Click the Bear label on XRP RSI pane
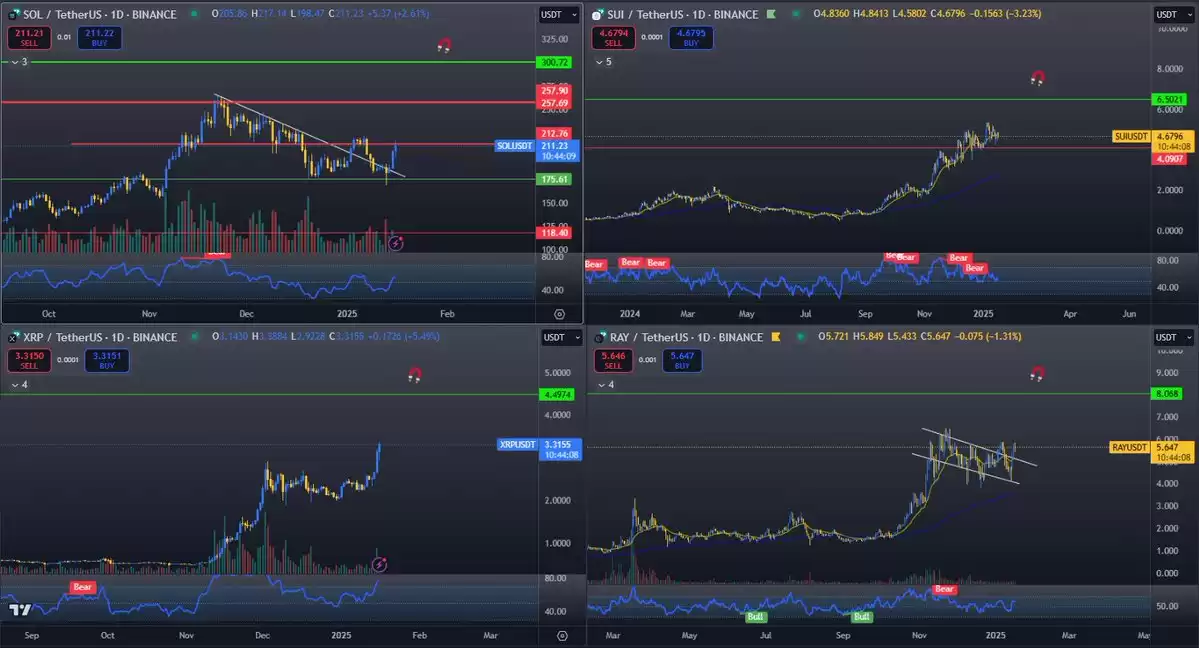This screenshot has height=648, width=1199. 83,587
